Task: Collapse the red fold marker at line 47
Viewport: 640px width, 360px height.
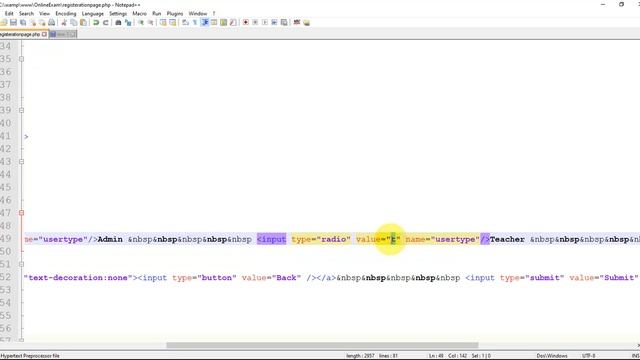Action: coord(22,213)
